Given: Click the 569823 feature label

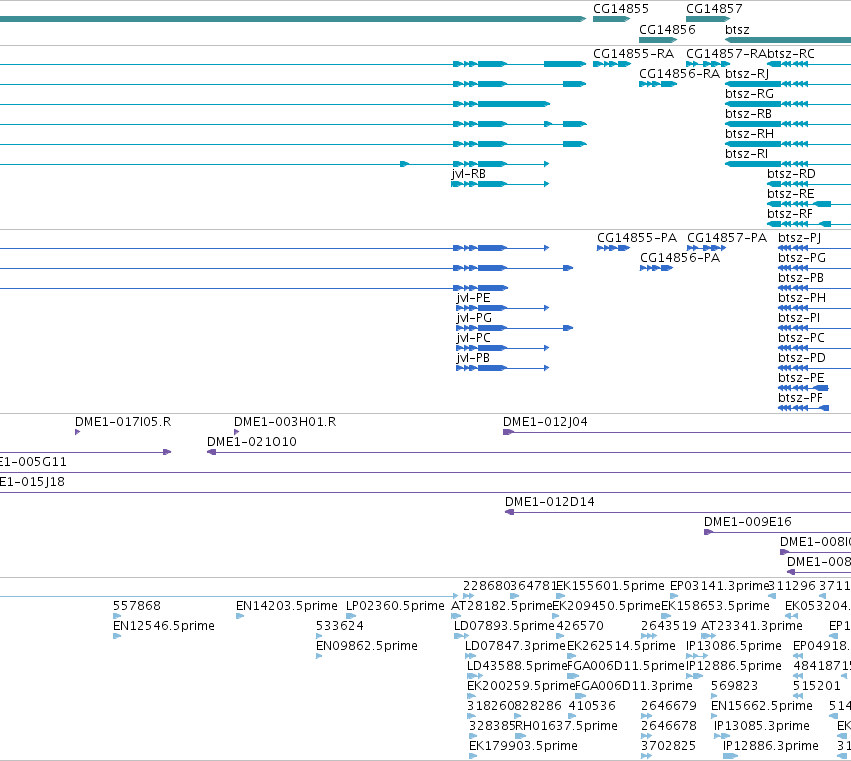Looking at the screenshot, I should pos(734,686).
